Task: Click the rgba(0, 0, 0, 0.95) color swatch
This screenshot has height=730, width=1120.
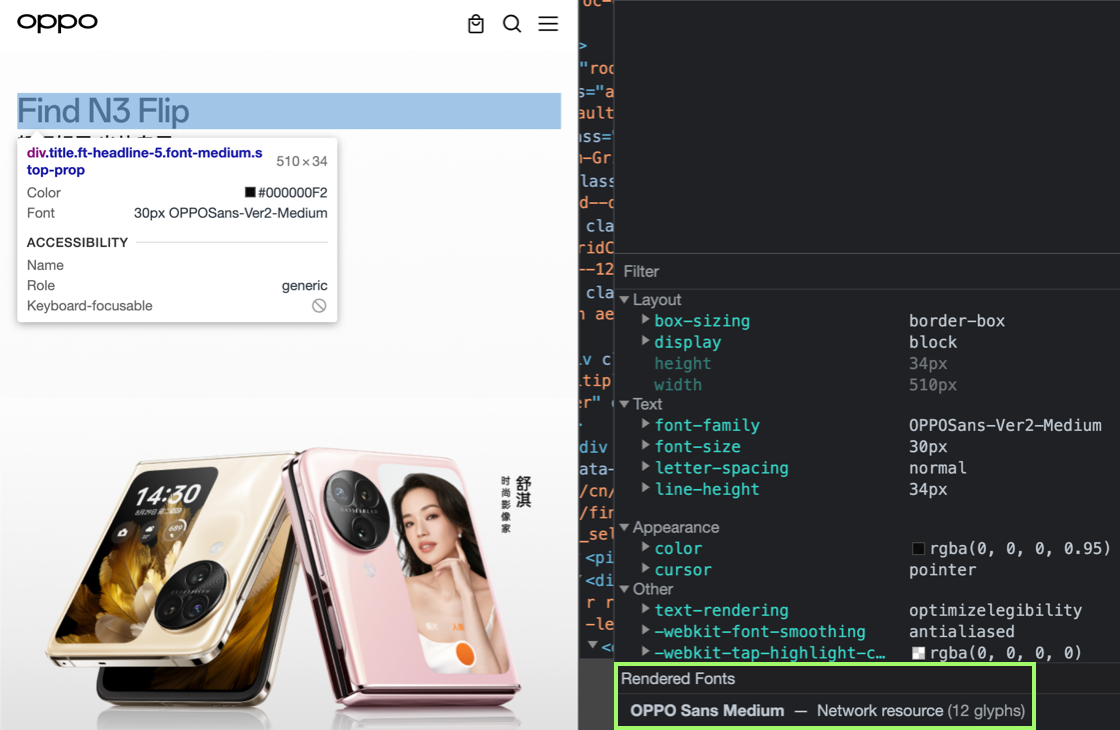Action: 919,549
